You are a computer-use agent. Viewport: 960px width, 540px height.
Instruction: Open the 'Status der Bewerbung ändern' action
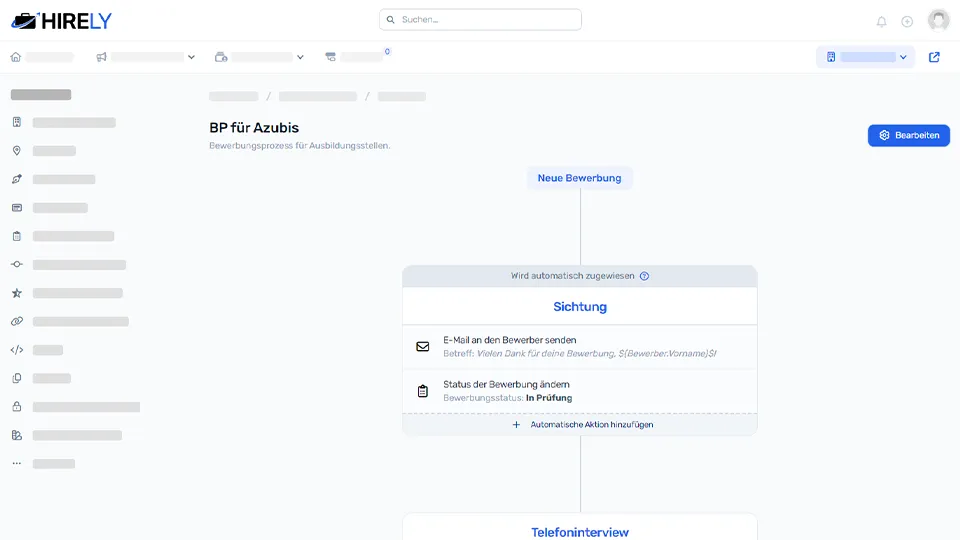point(580,391)
